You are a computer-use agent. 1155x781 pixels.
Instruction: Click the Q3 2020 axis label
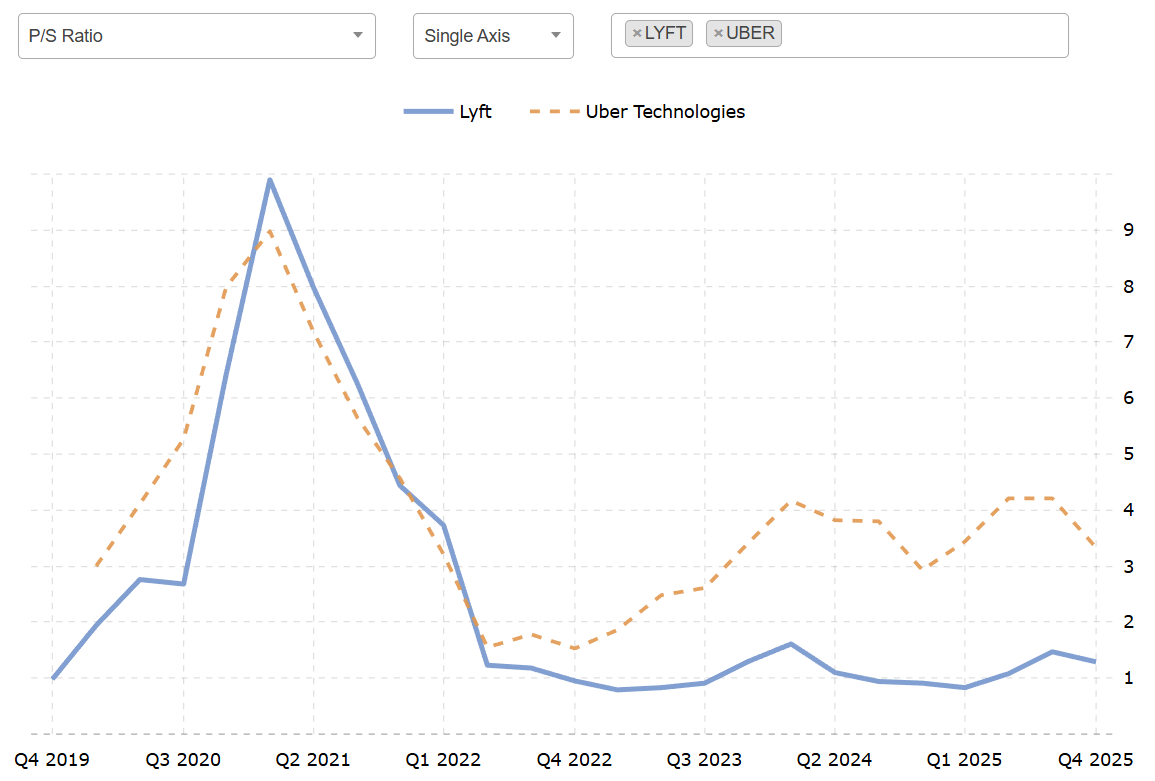point(183,760)
